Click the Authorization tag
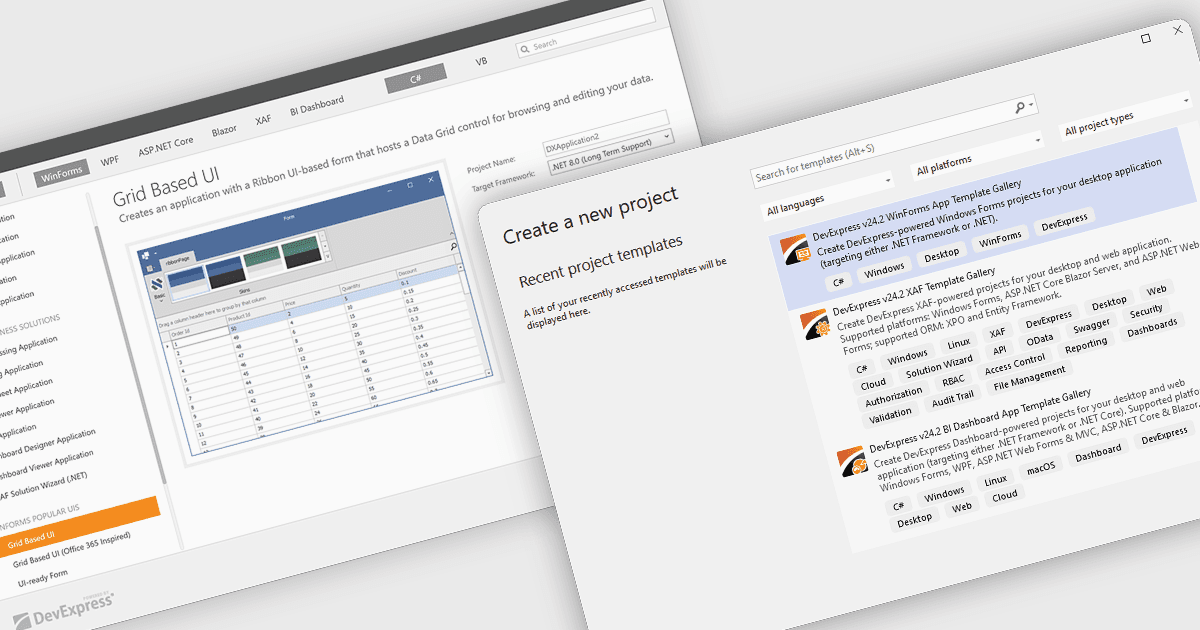This screenshot has width=1200, height=630. [894, 396]
